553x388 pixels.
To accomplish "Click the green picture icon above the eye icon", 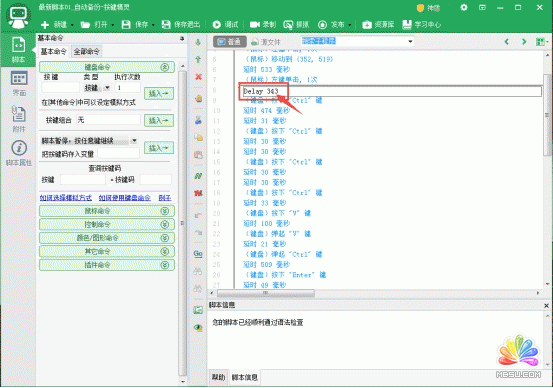I will 198,310.
